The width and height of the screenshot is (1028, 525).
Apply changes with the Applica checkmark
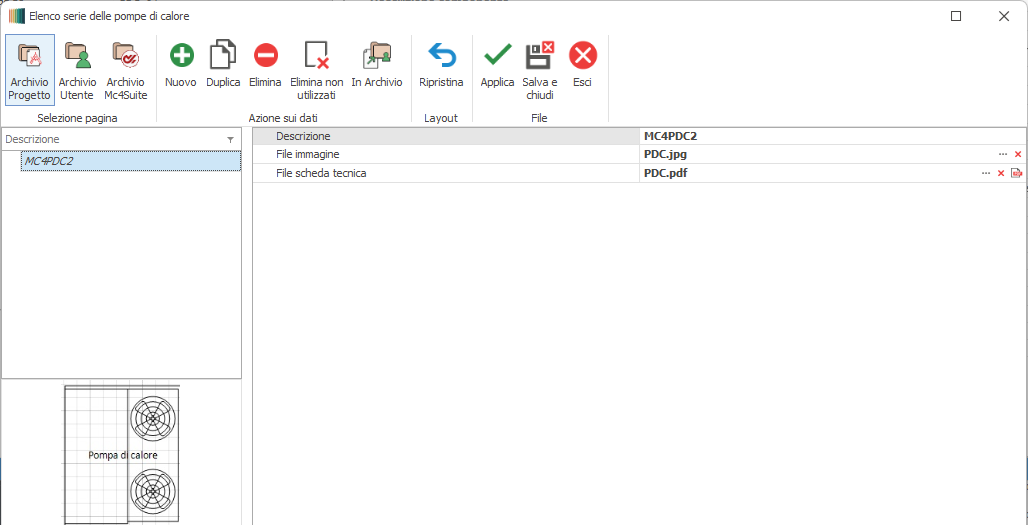click(497, 65)
